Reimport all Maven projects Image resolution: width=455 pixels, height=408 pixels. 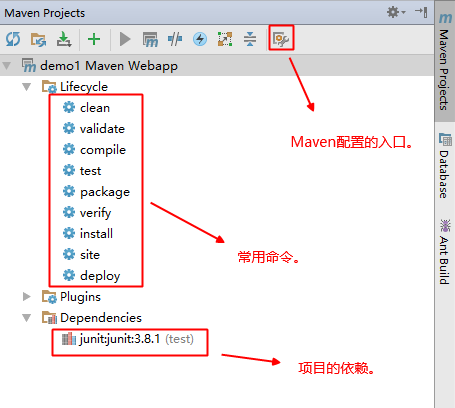(13, 39)
